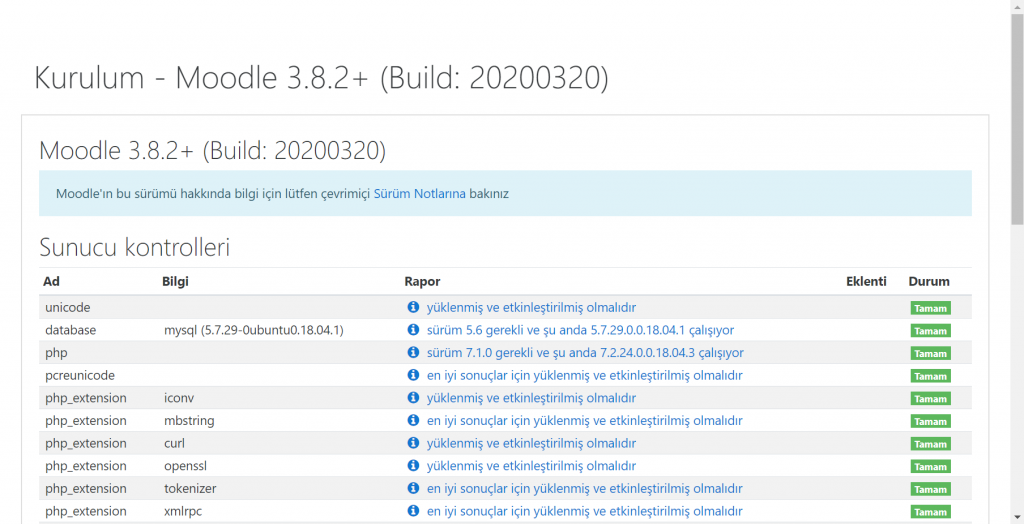Image resolution: width=1024 pixels, height=524 pixels.
Task: Click the info icon in the mbstring row
Action: [413, 420]
